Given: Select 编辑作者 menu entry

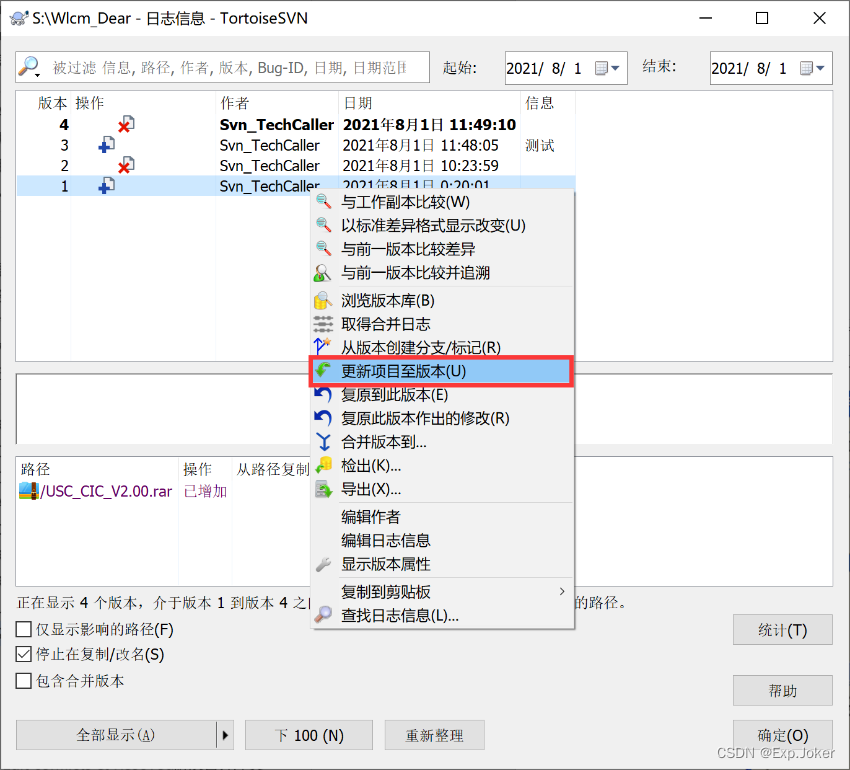Looking at the screenshot, I should [442, 517].
